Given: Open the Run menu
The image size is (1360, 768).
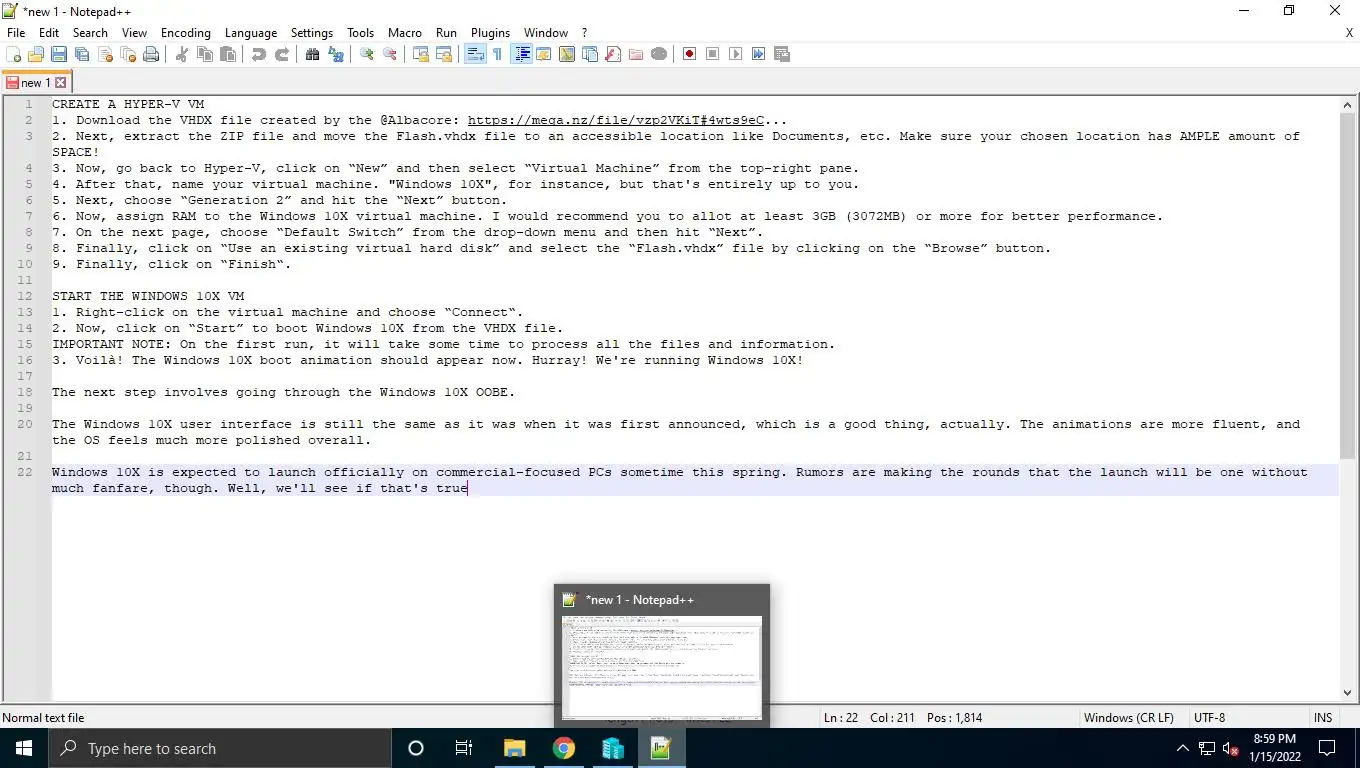Looking at the screenshot, I should pyautogui.click(x=446, y=33).
